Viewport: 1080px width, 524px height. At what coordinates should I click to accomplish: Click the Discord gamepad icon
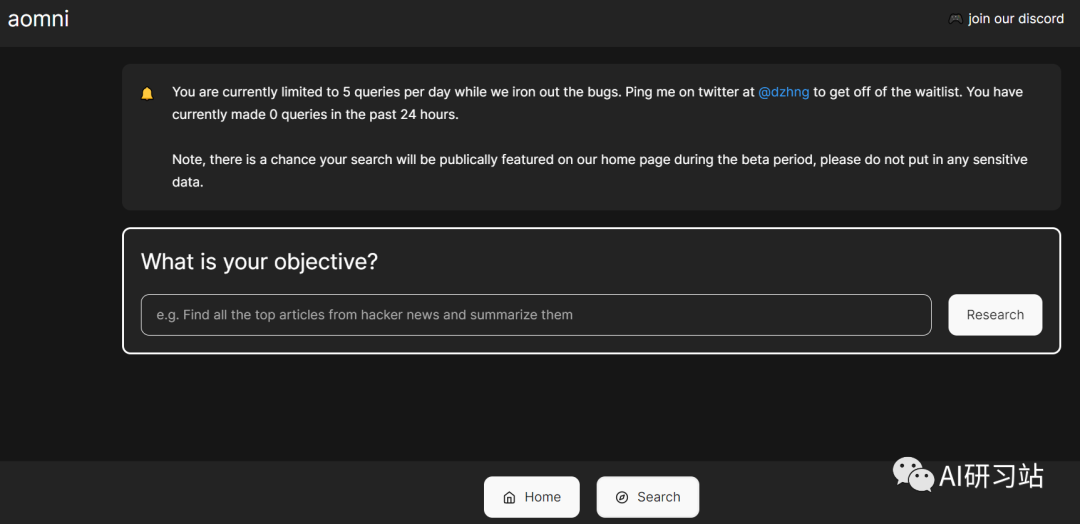click(955, 19)
